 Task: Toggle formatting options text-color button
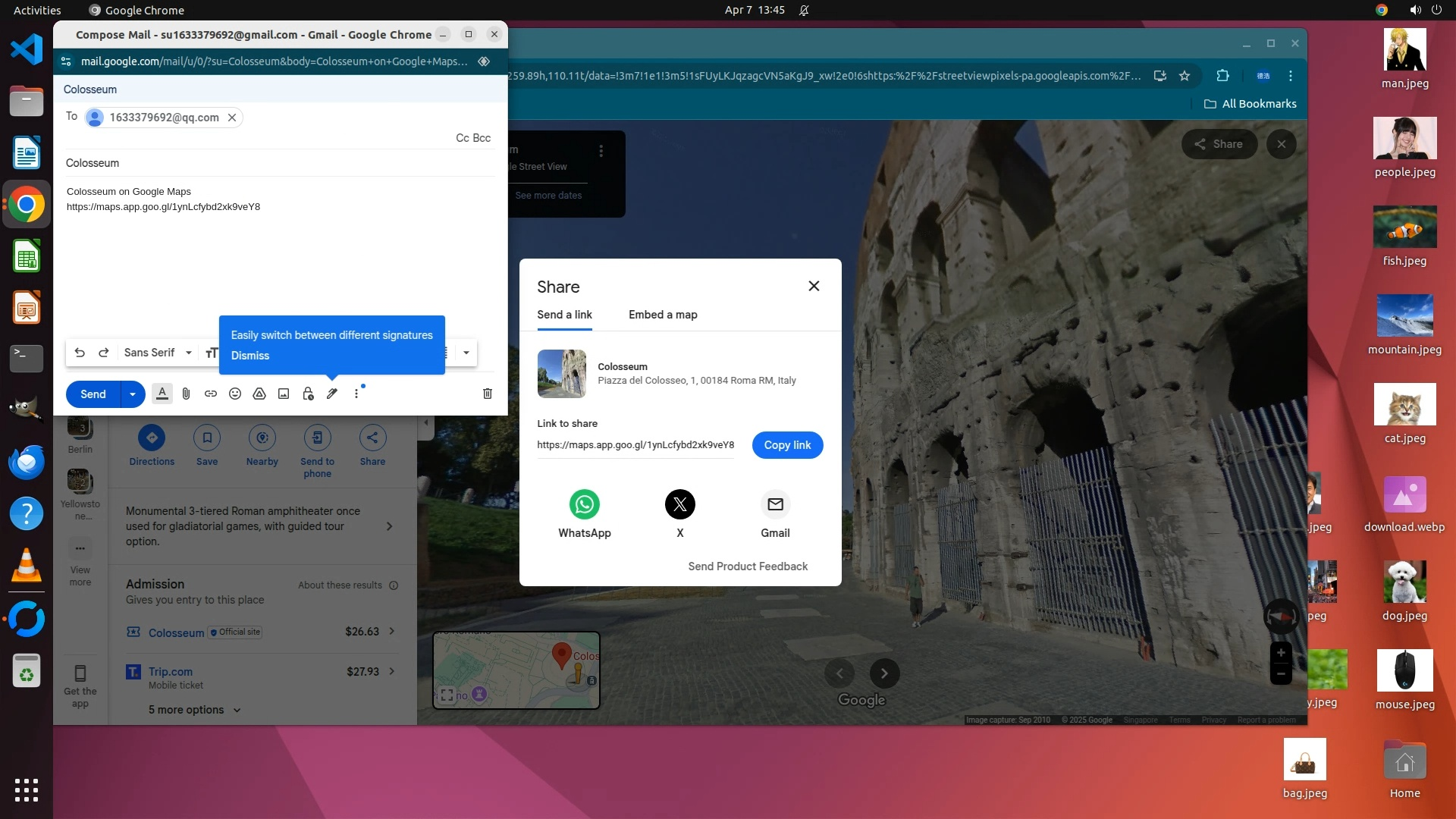(x=162, y=394)
